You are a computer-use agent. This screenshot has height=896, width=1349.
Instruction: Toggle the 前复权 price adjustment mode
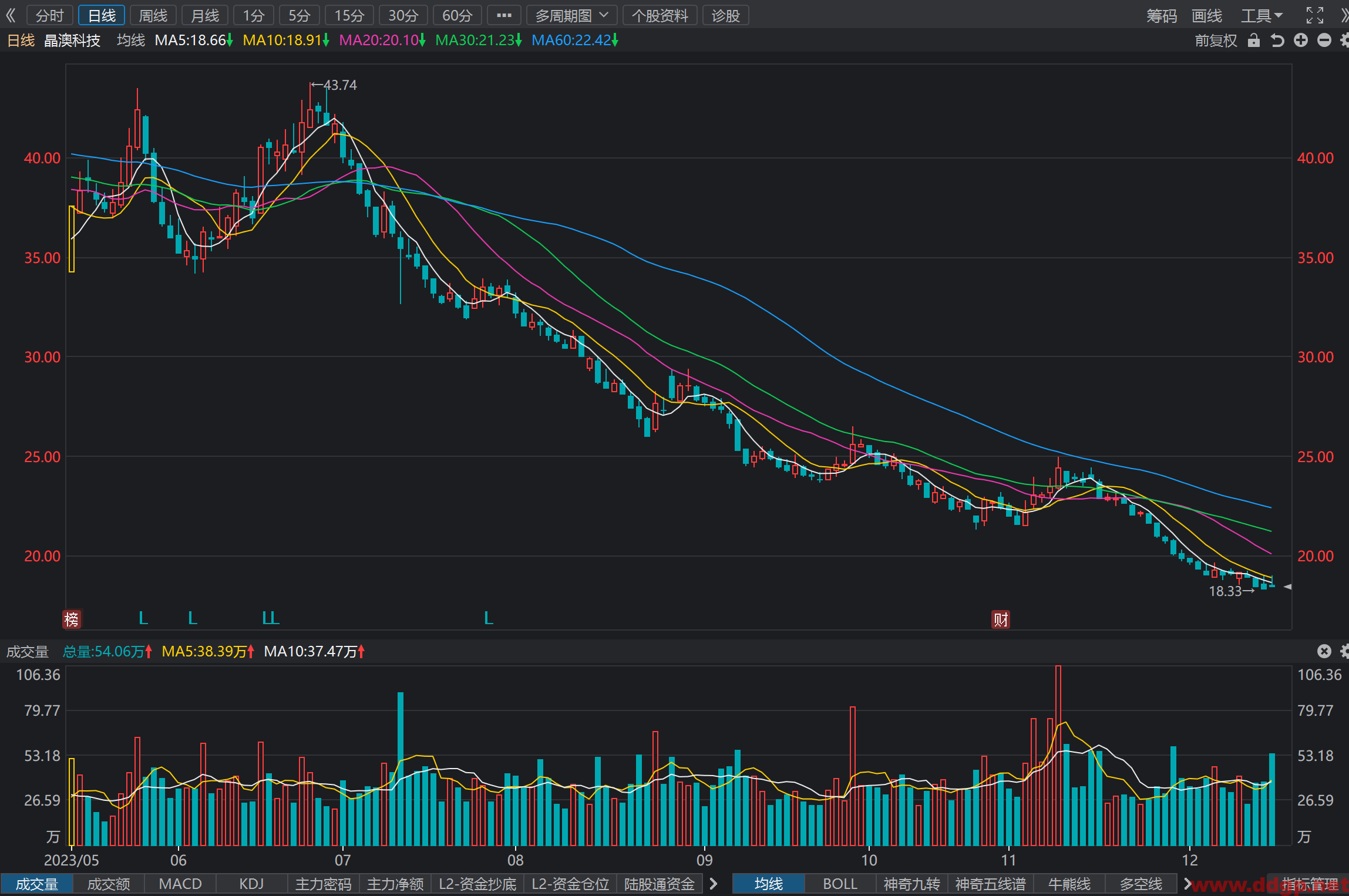1216,41
